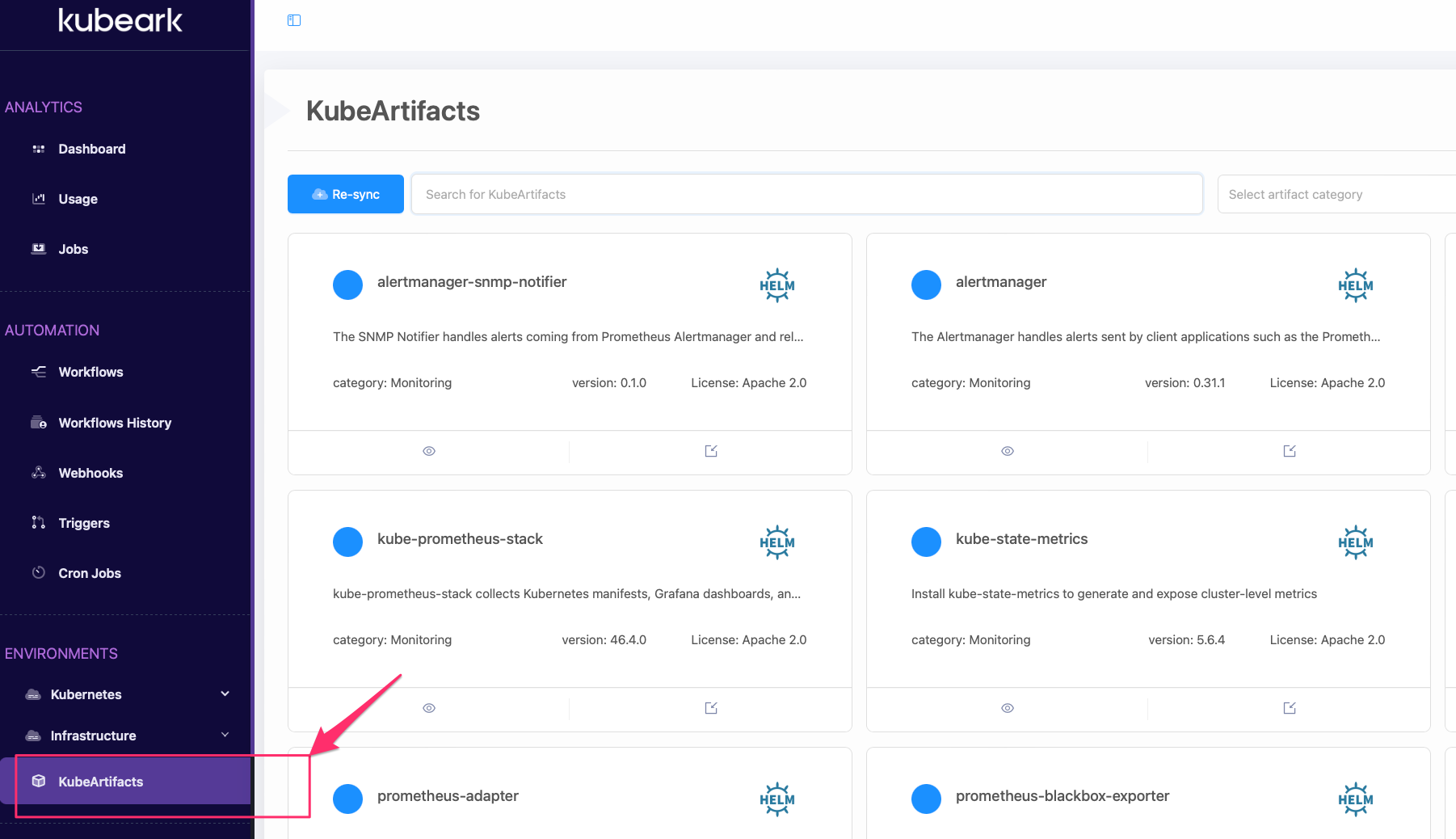Viewport: 1456px width, 839px height.
Task: Click the edit icon on kube-prometheus-stack card
Action: click(711, 708)
